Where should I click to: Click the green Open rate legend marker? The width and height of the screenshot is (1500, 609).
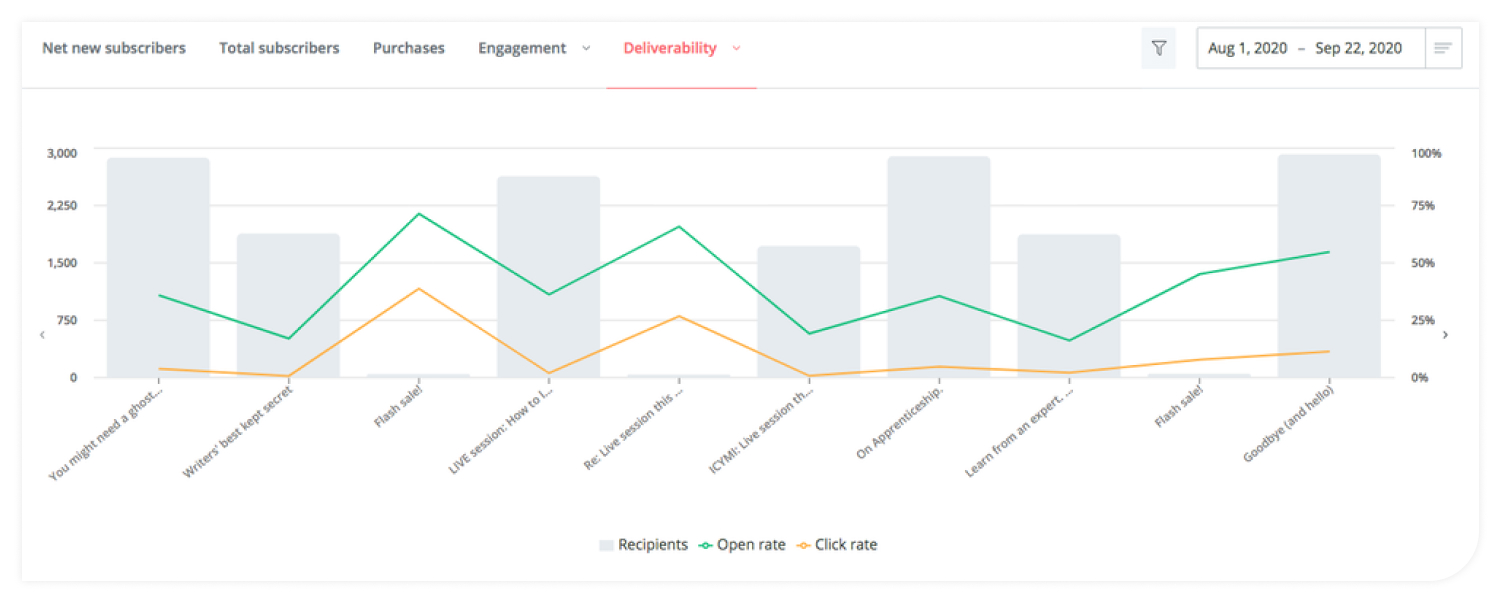(x=707, y=544)
